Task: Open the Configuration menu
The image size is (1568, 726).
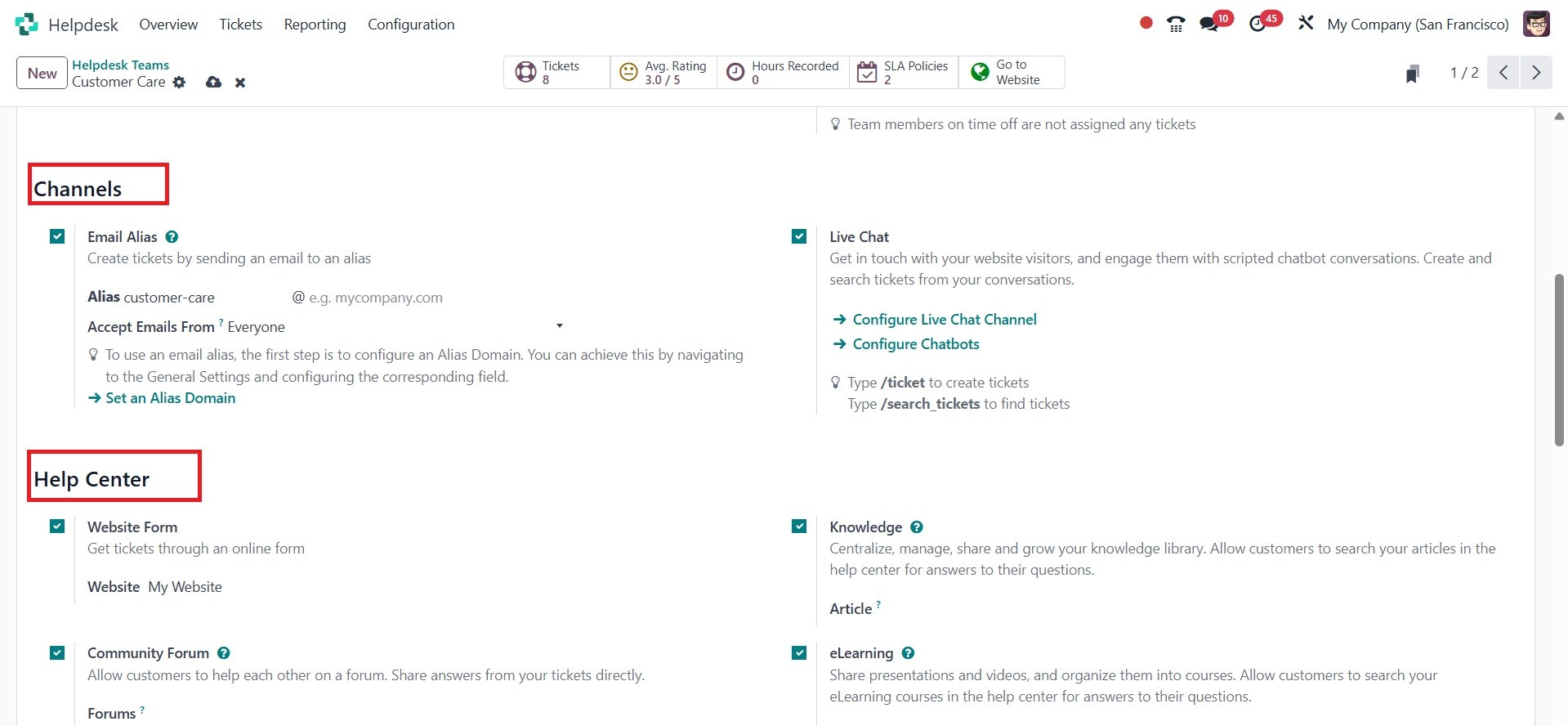Action: (411, 25)
